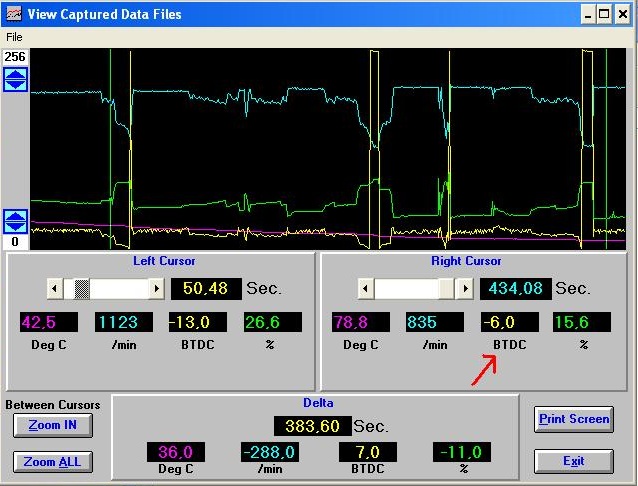Click Right Cursor temperature value 78,8

click(x=361, y=322)
